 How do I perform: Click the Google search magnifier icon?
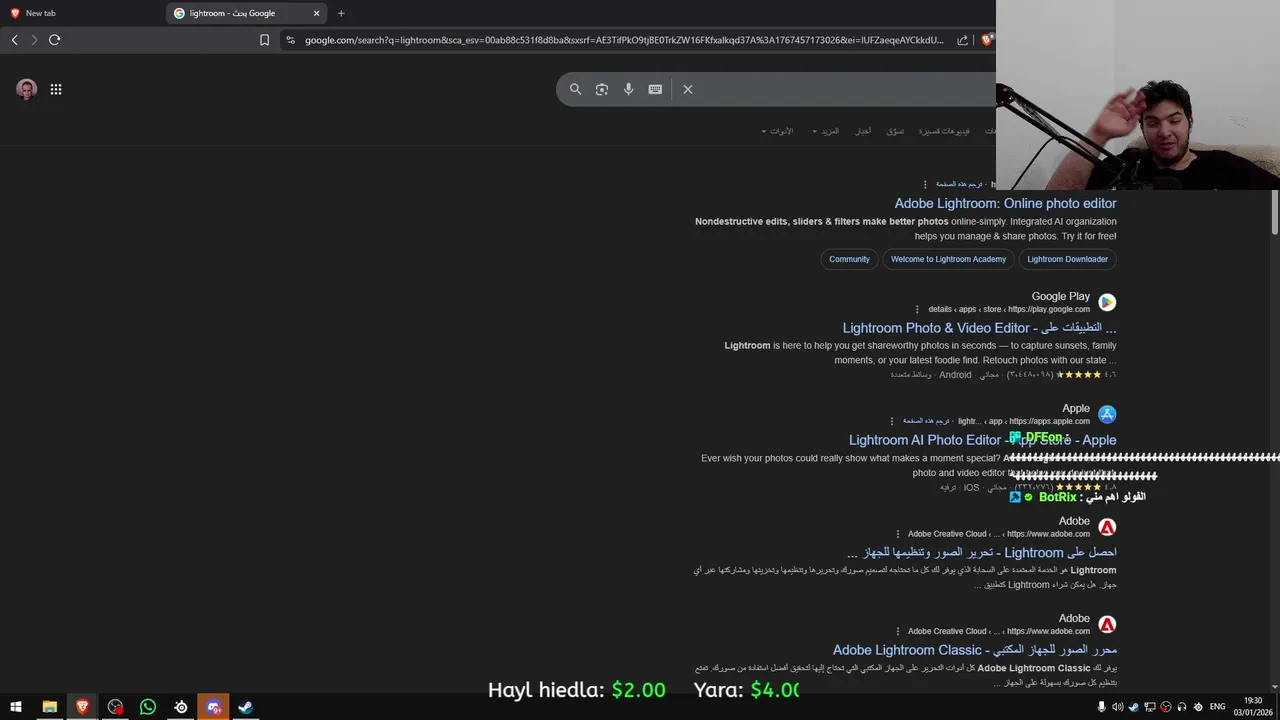tap(575, 89)
